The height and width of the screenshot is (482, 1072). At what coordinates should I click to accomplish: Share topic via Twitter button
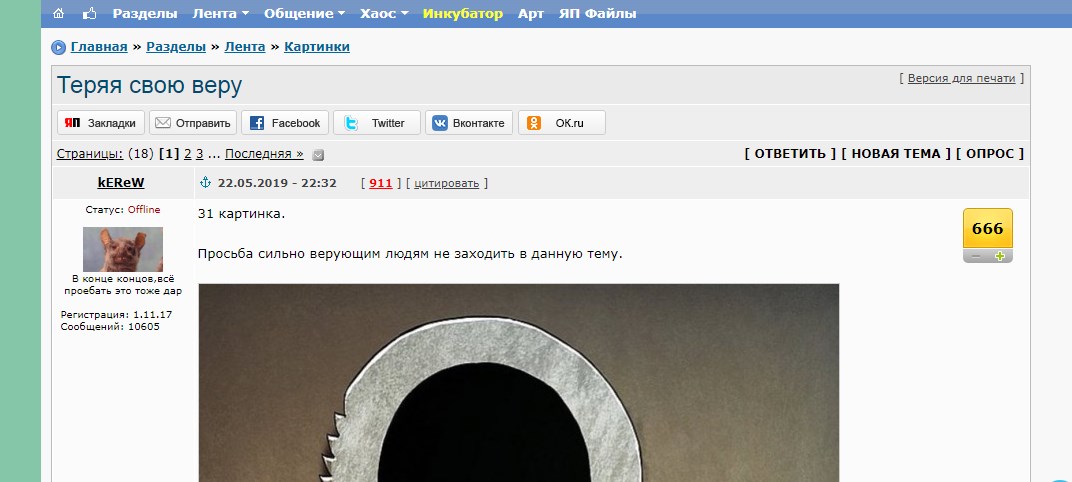(x=377, y=123)
